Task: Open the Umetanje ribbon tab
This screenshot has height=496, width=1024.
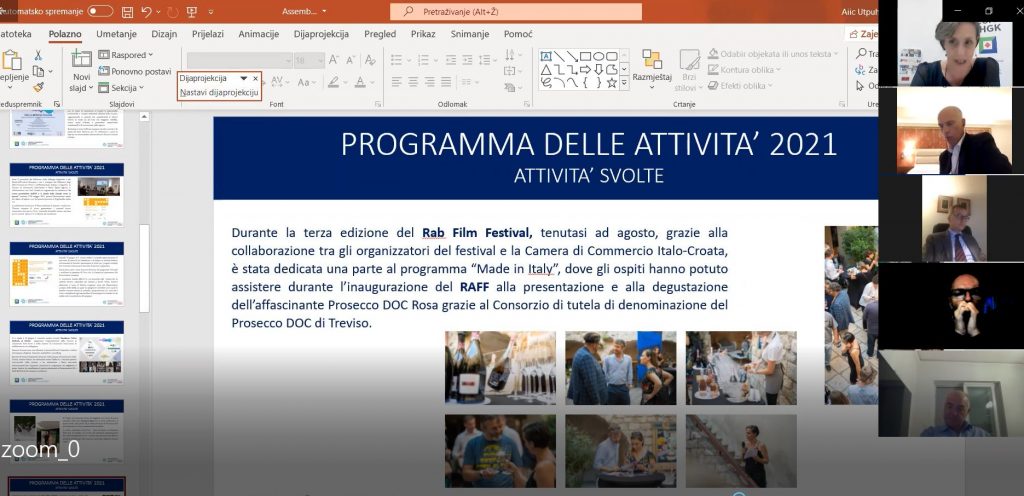Action: [x=116, y=34]
